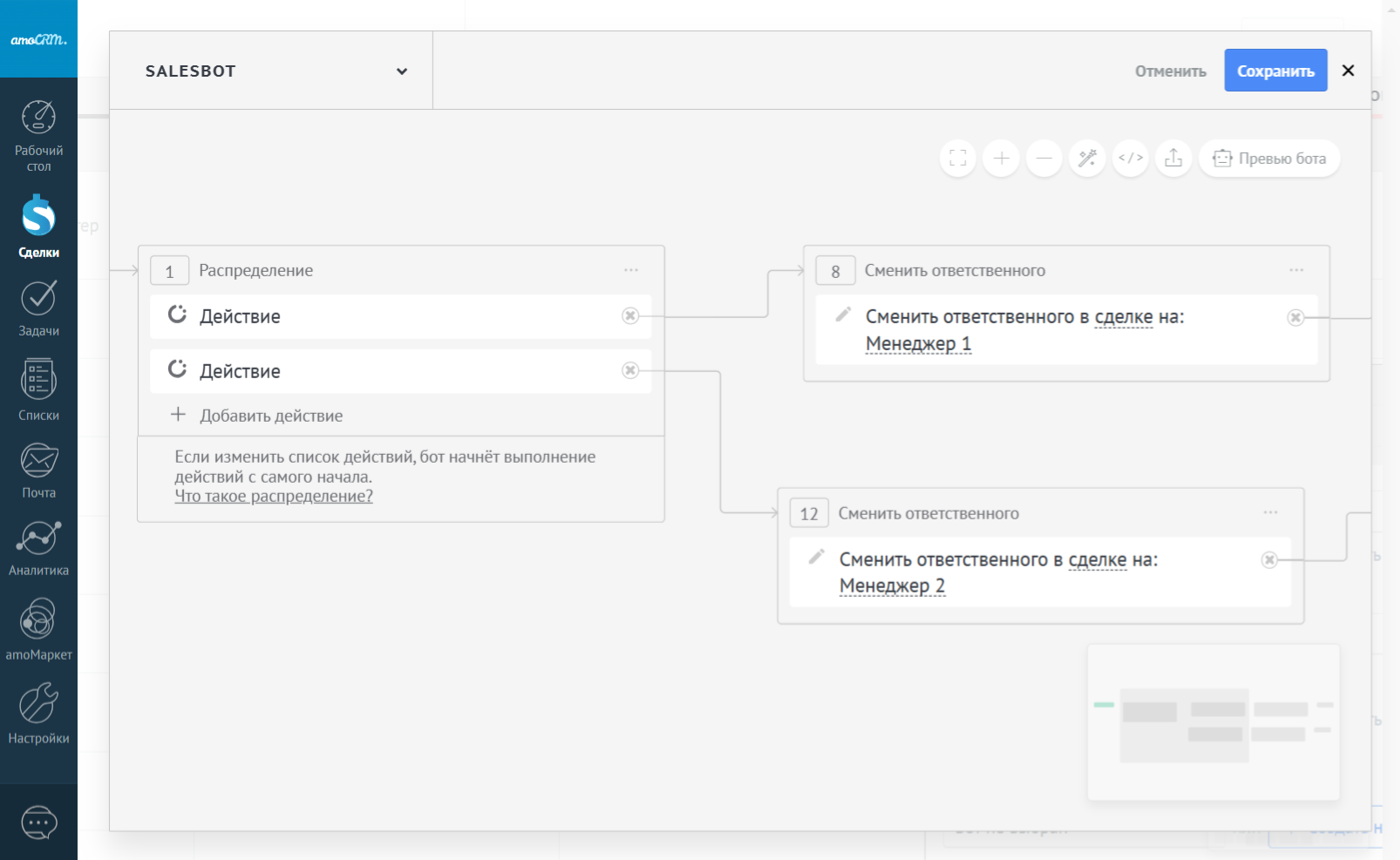Image resolution: width=1400 pixels, height=860 pixels.
Task: Zoom out with the minus icon
Action: click(x=1044, y=159)
